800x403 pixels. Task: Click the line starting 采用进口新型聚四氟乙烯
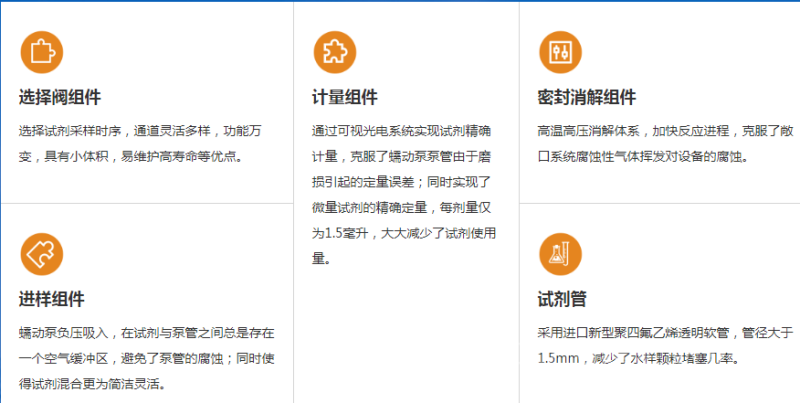click(665, 333)
